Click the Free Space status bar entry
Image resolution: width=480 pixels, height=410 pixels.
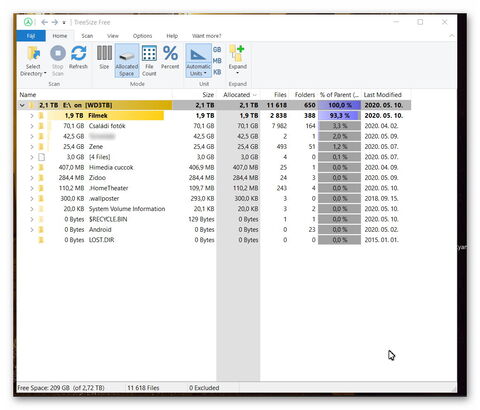[61, 388]
